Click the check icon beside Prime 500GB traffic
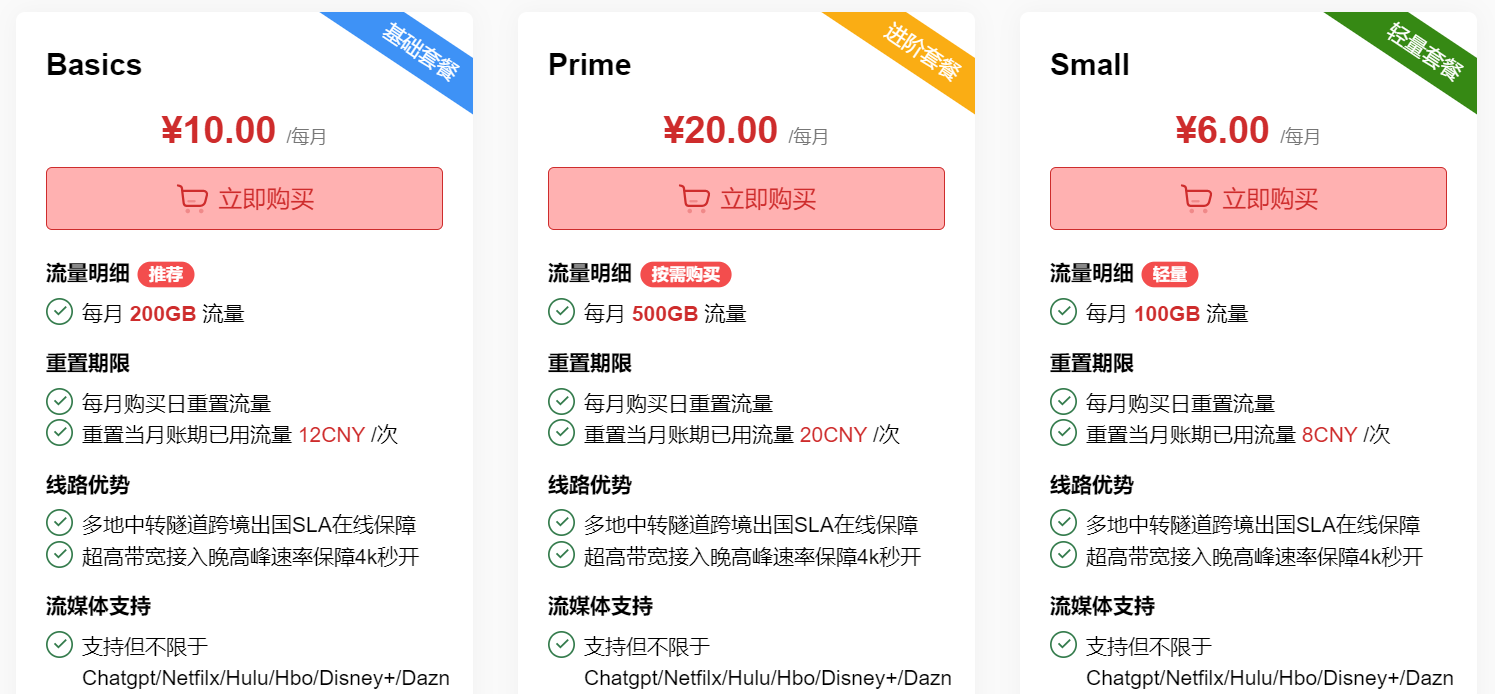This screenshot has width=1495, height=694. (561, 312)
